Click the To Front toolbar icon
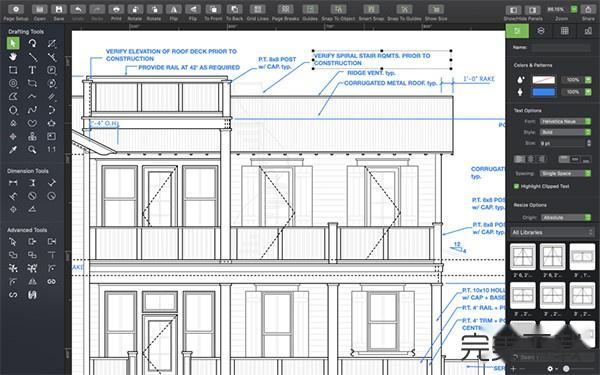Image resolution: width=600 pixels, height=375 pixels. click(213, 9)
